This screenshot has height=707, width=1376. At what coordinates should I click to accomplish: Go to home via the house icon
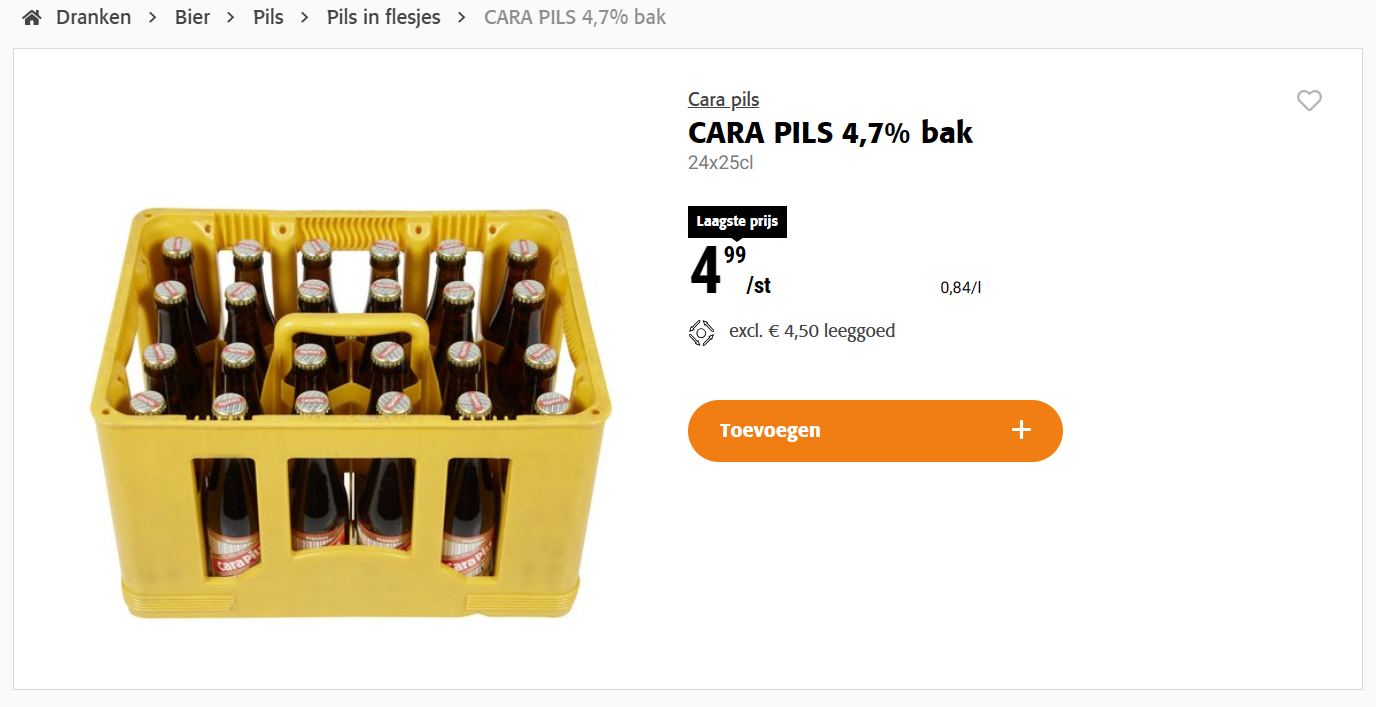click(x=32, y=17)
